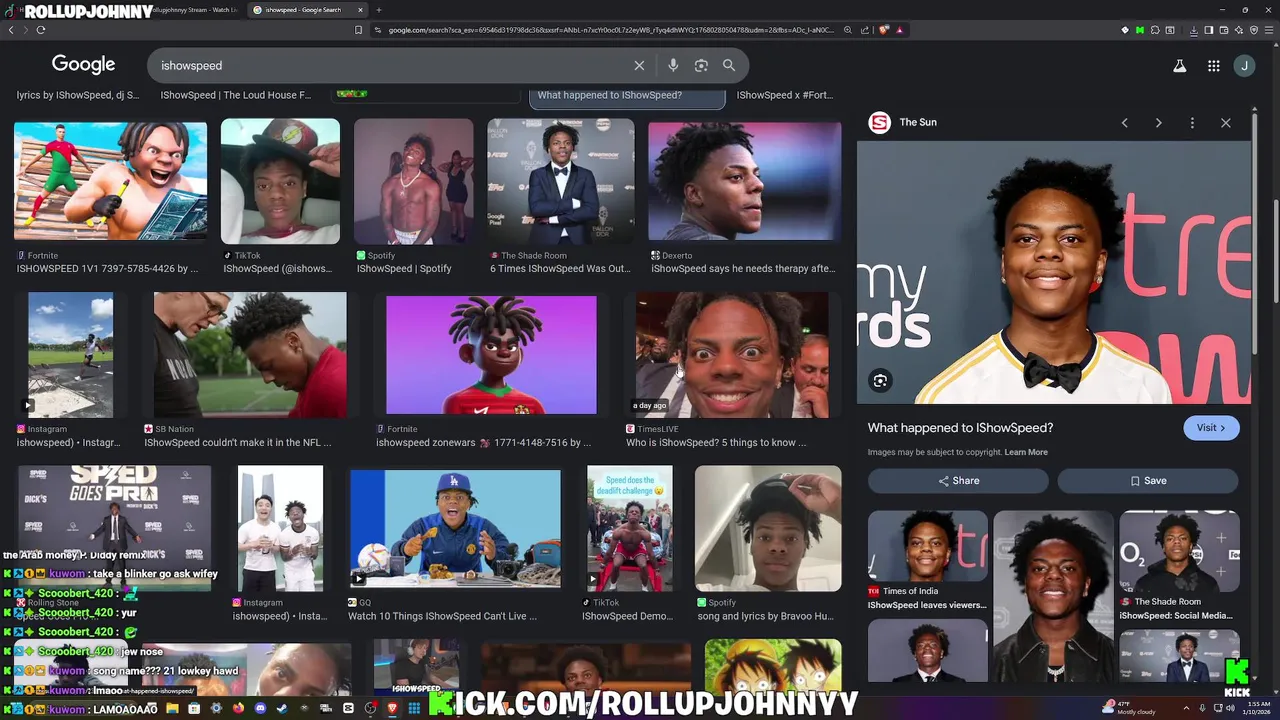
Task: Open the Dexerto therapy article image
Action: tap(744, 181)
